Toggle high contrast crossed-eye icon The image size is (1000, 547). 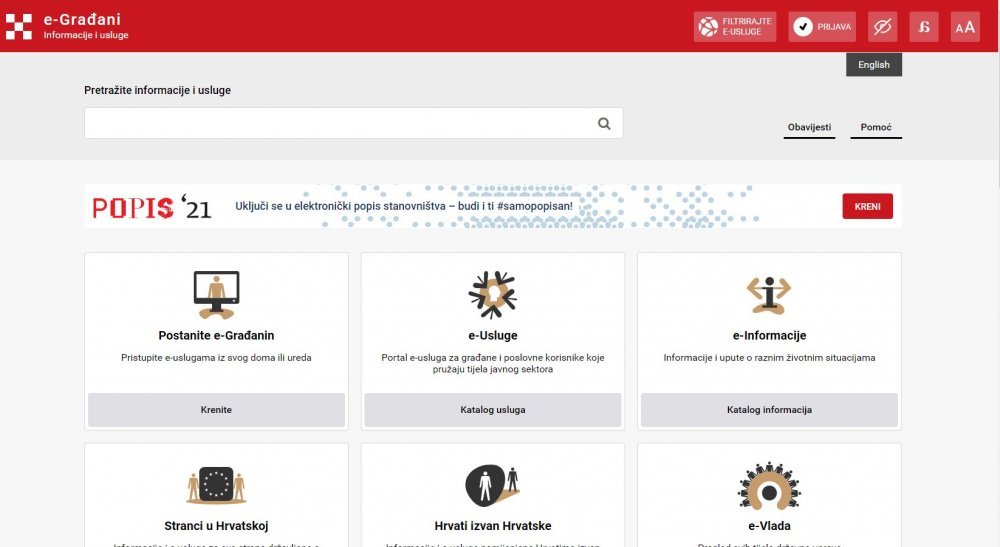point(882,27)
